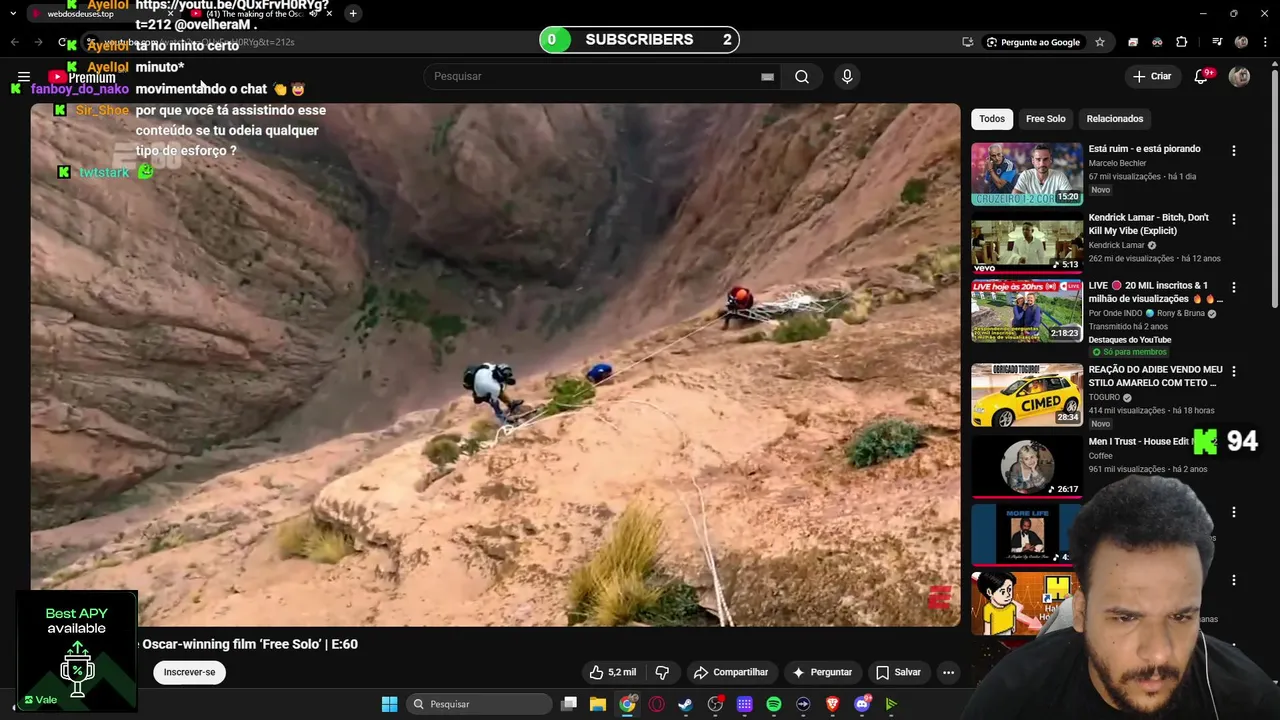Open File Explorer from the taskbar

(x=598, y=704)
